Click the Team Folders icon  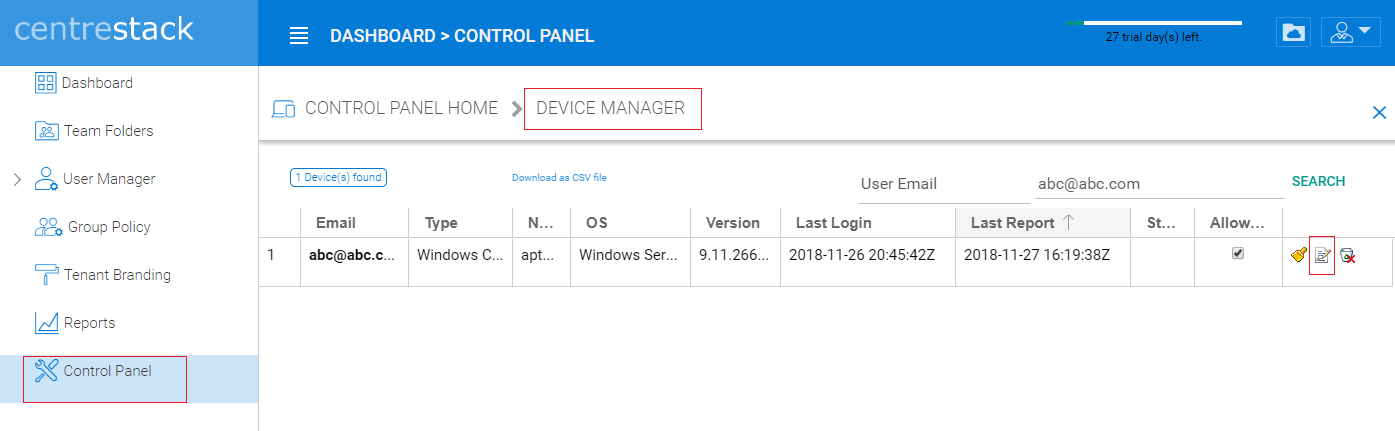point(47,131)
